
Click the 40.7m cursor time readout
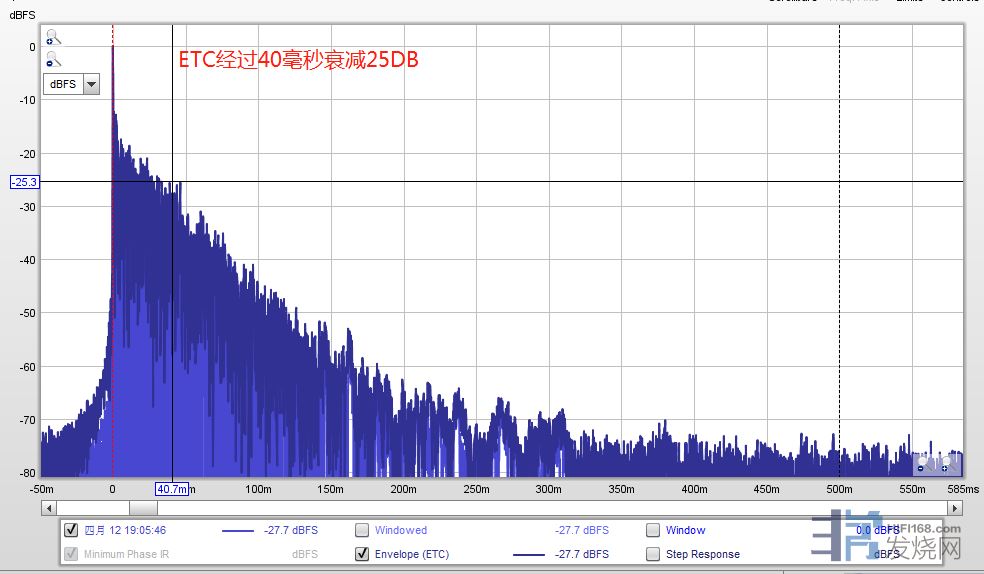click(172, 489)
